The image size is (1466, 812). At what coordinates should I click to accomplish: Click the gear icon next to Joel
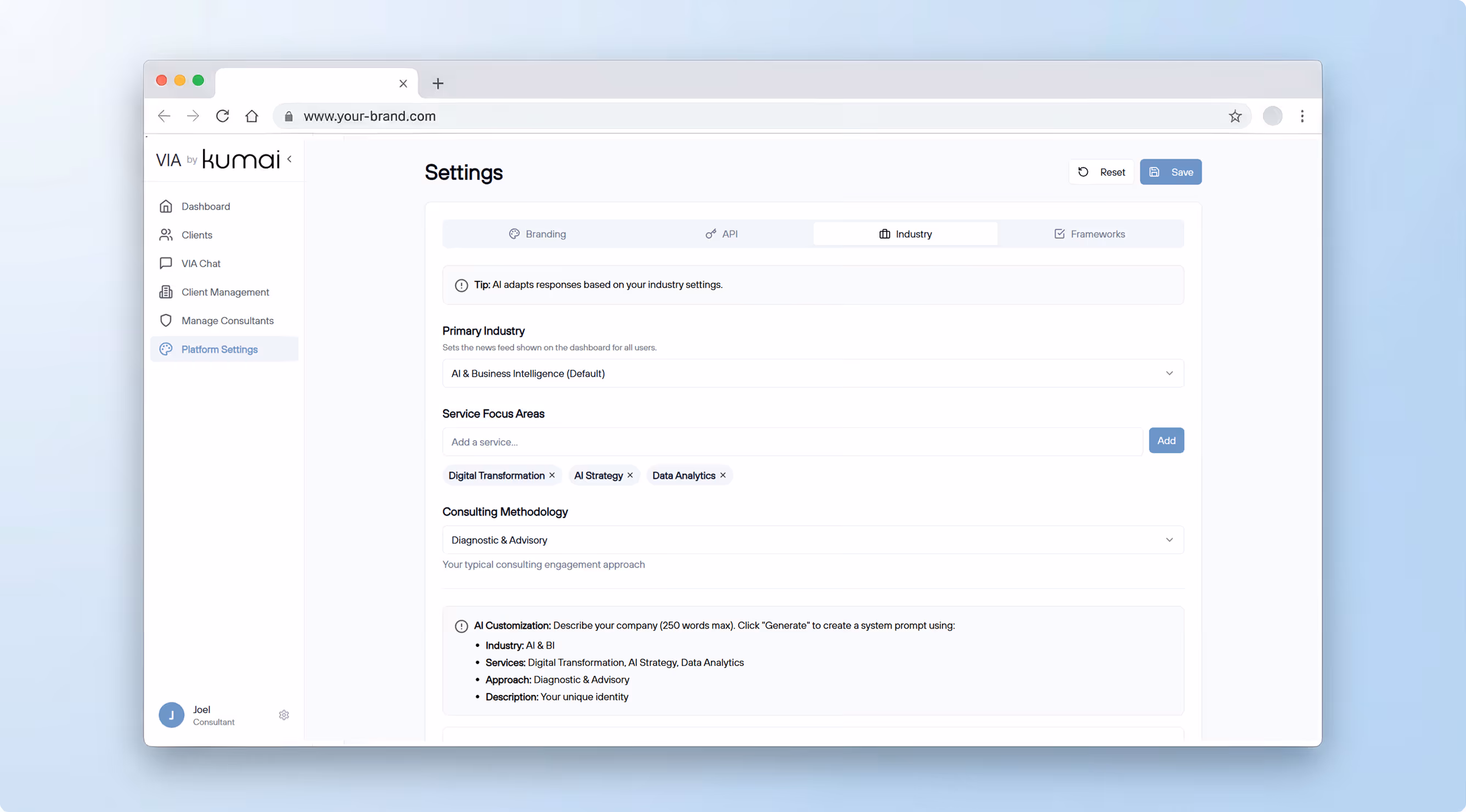(x=284, y=715)
